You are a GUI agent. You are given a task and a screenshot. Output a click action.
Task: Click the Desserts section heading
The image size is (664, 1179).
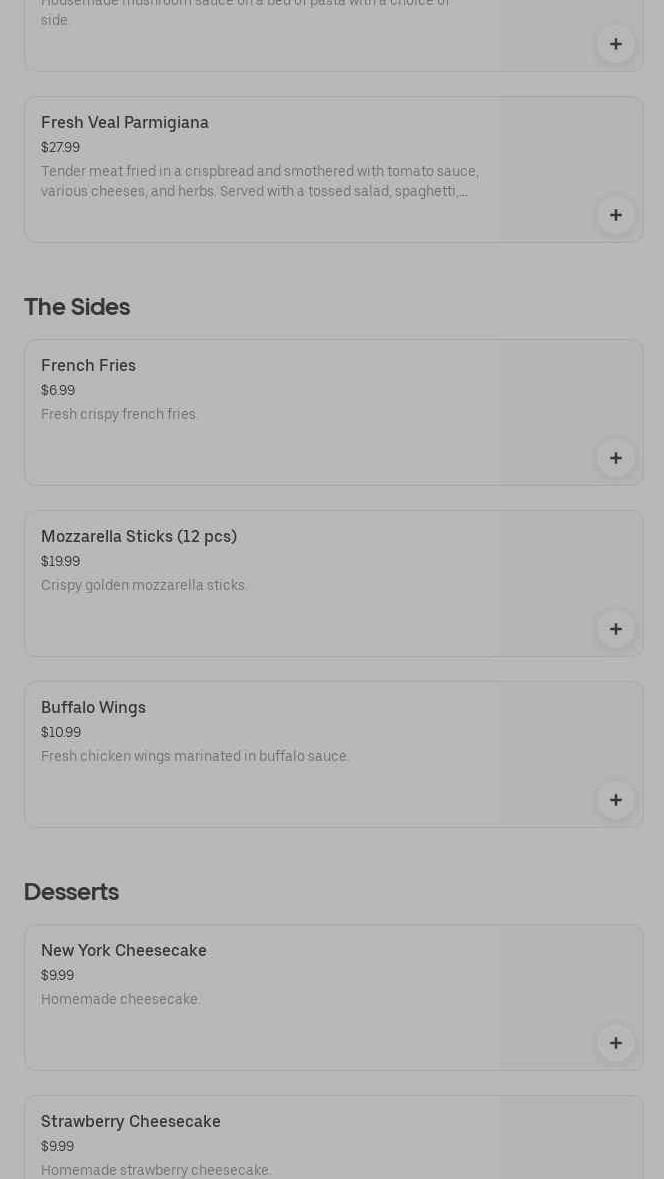click(x=71, y=892)
